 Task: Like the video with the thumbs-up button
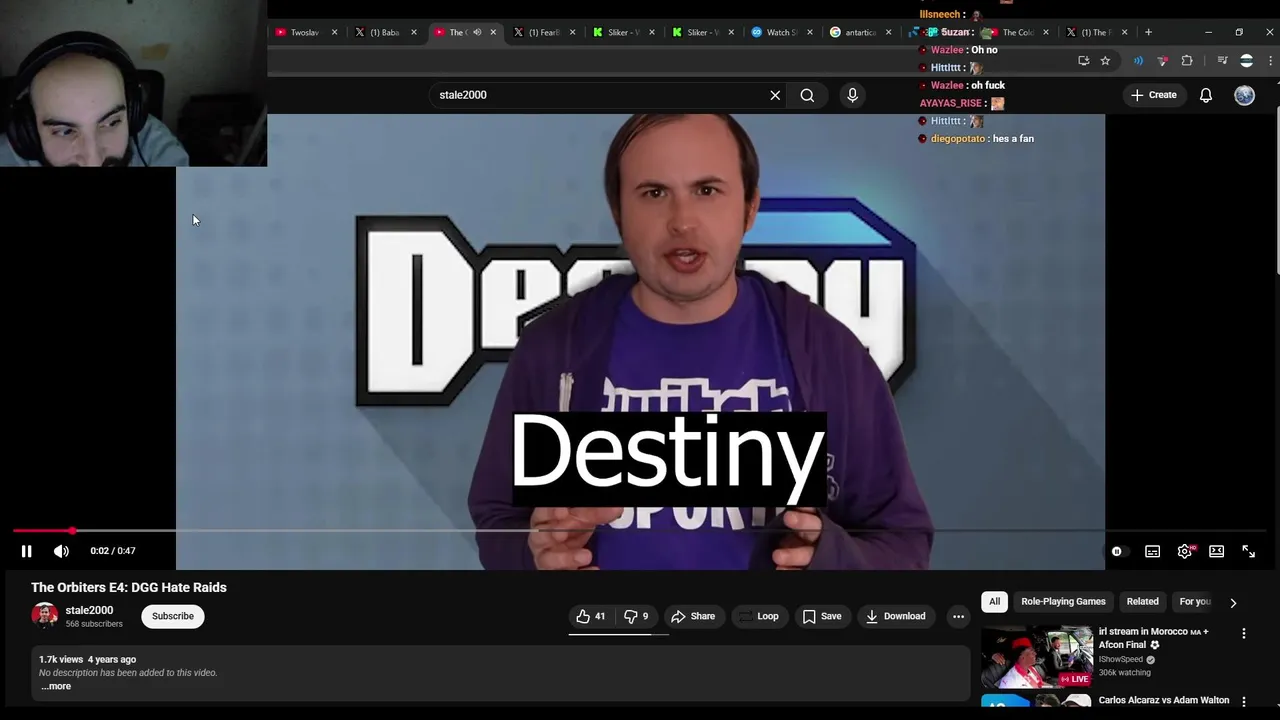tap(591, 616)
